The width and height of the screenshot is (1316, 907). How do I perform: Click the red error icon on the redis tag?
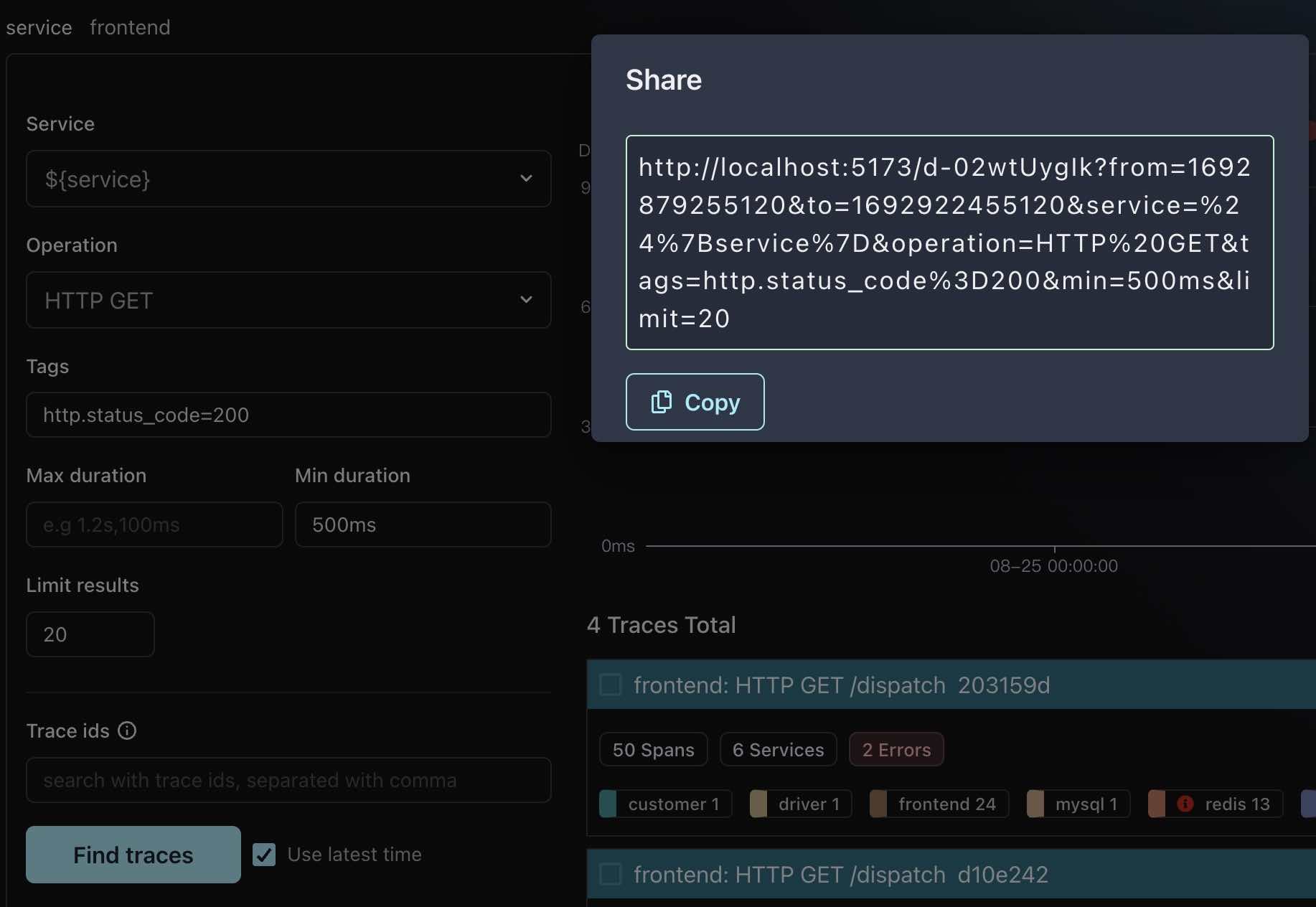pyautogui.click(x=1185, y=804)
